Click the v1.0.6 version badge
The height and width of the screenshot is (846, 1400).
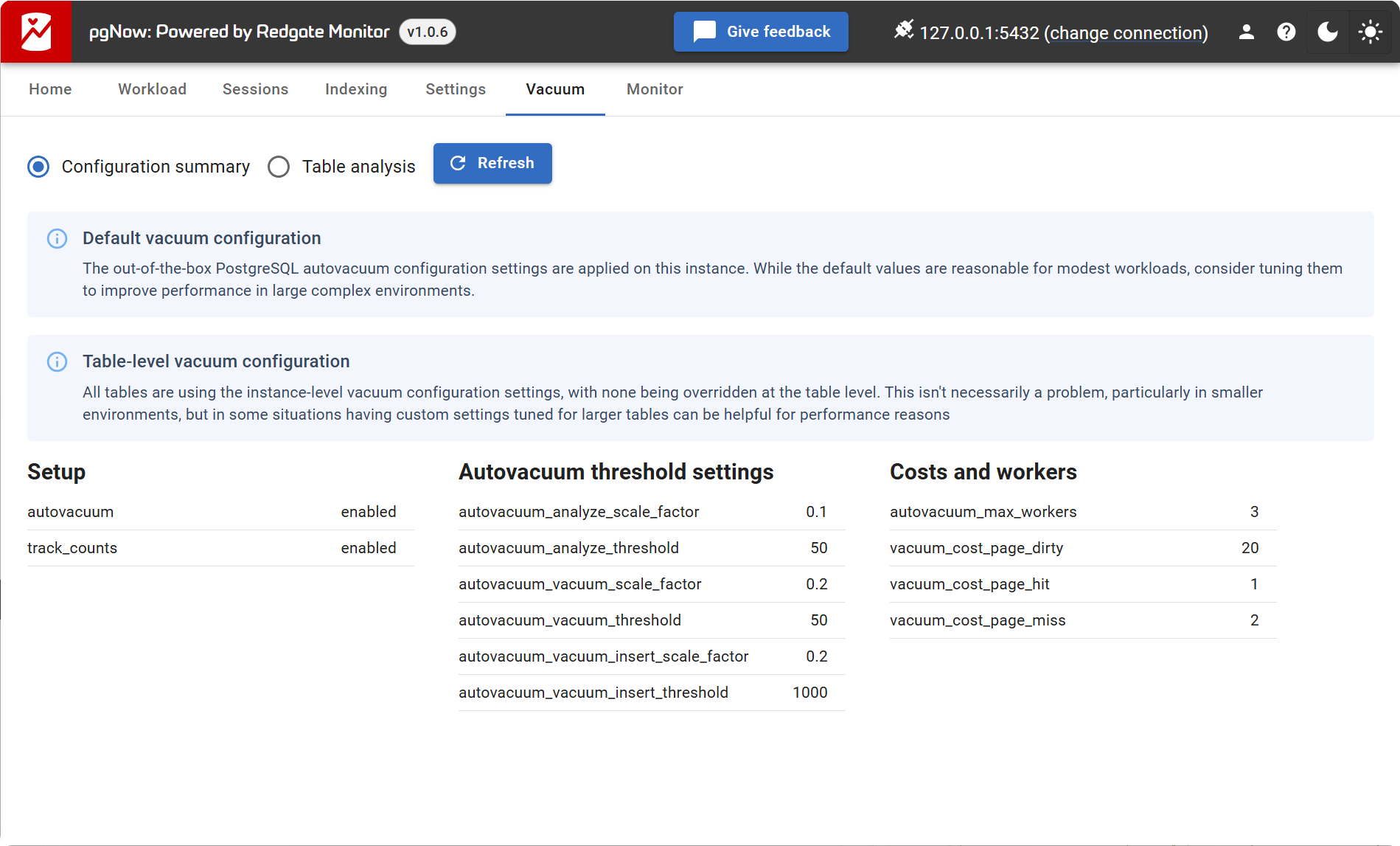tap(428, 32)
